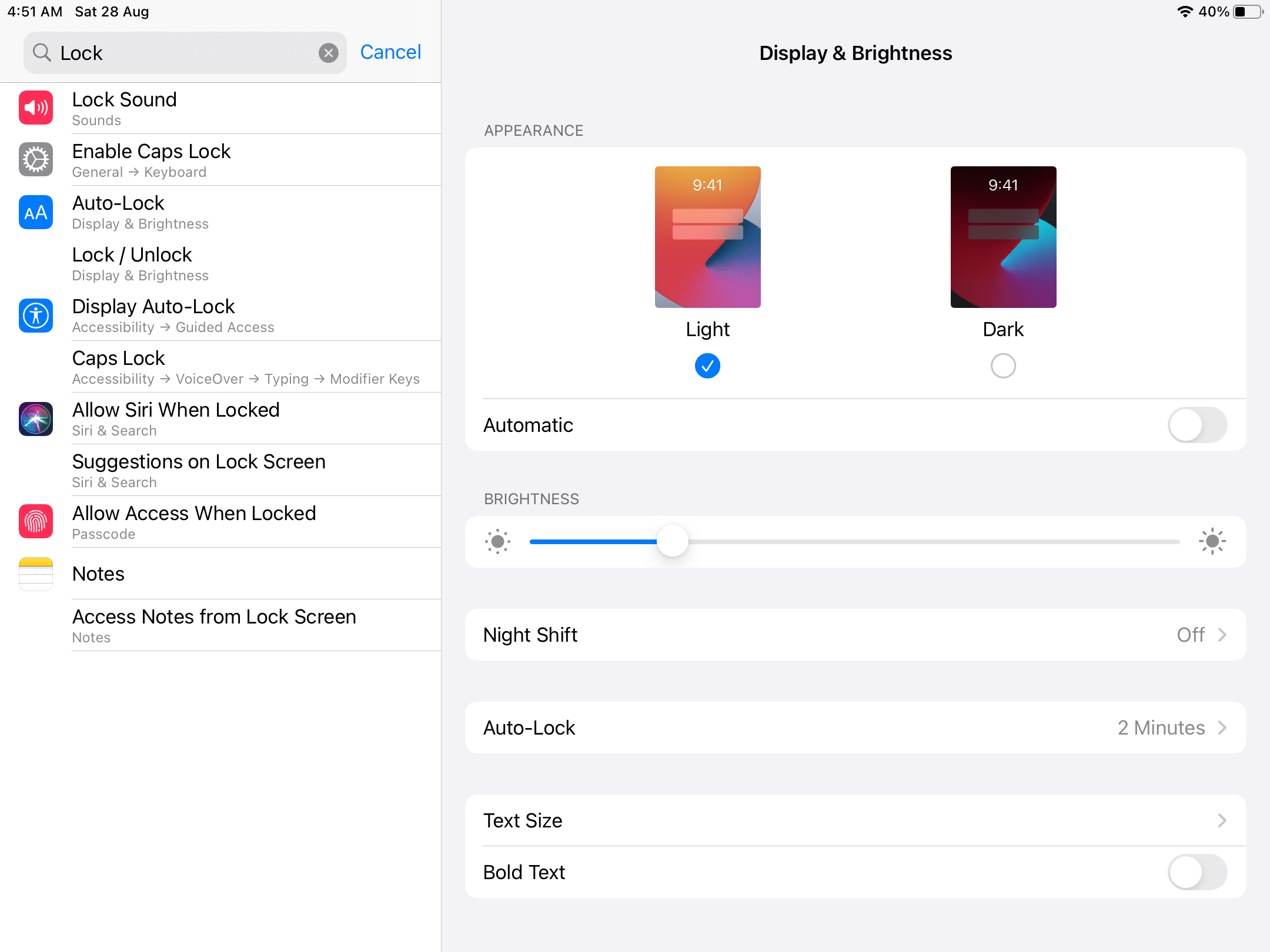Click the Siri icon beside Allow Siri When Locked

click(35, 419)
